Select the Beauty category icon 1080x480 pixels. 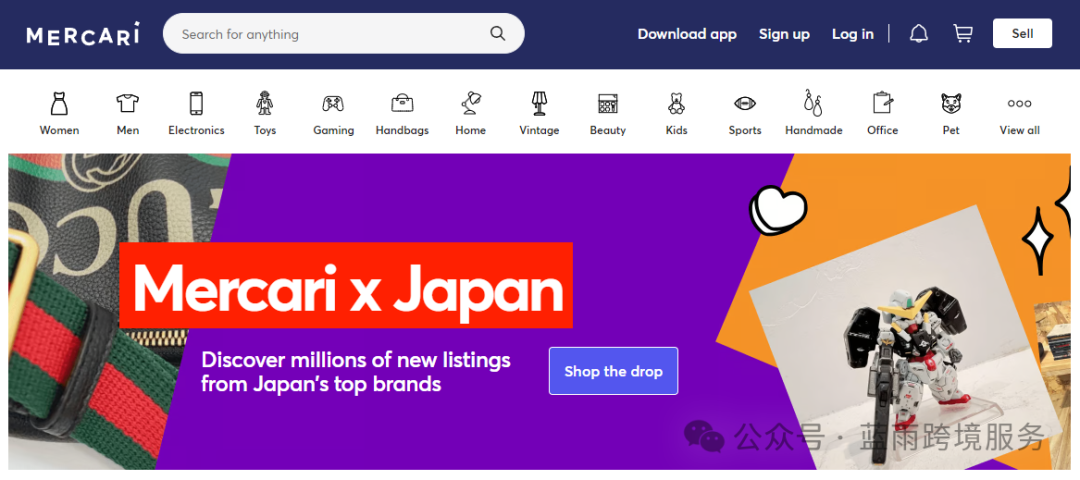point(608,104)
